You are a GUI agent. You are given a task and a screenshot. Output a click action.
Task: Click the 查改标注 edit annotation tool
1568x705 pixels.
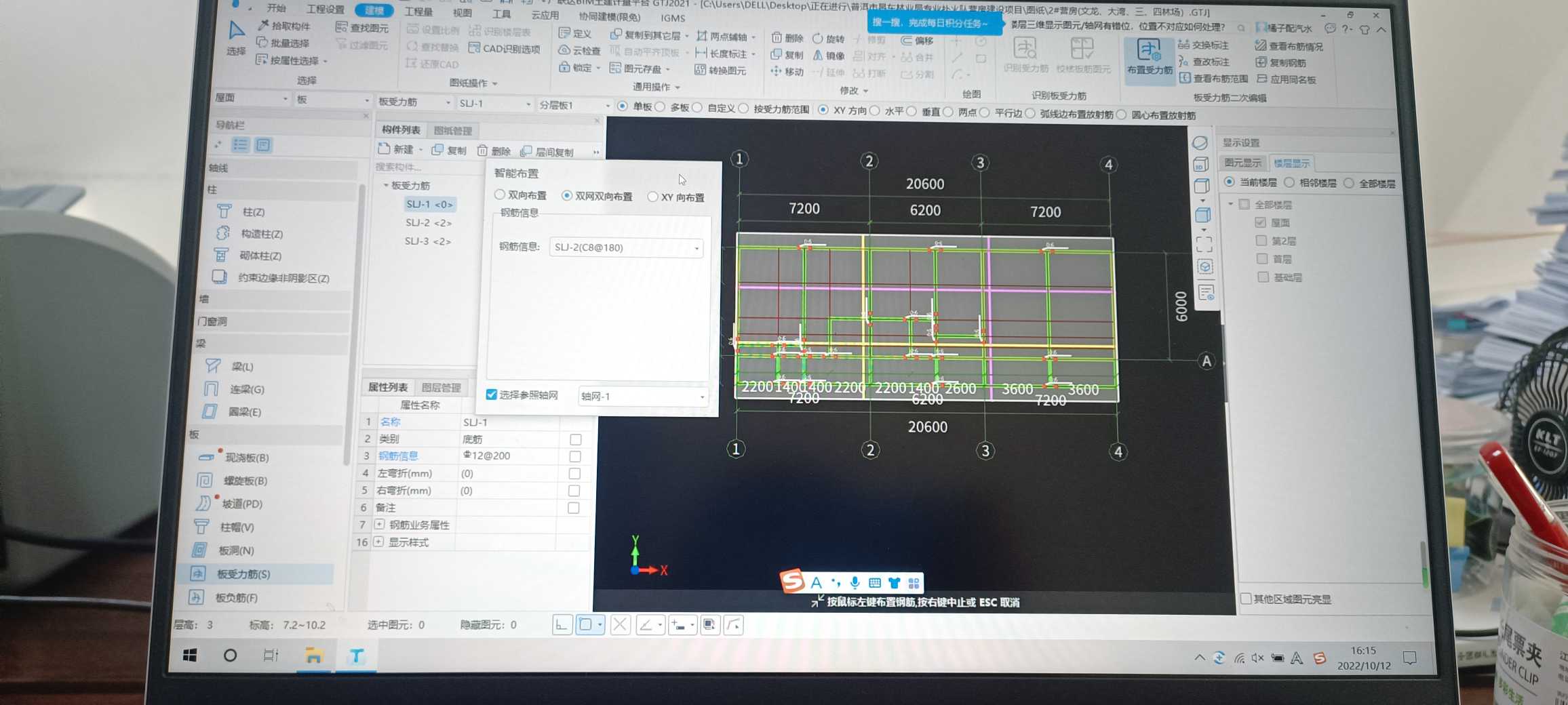[1203, 62]
